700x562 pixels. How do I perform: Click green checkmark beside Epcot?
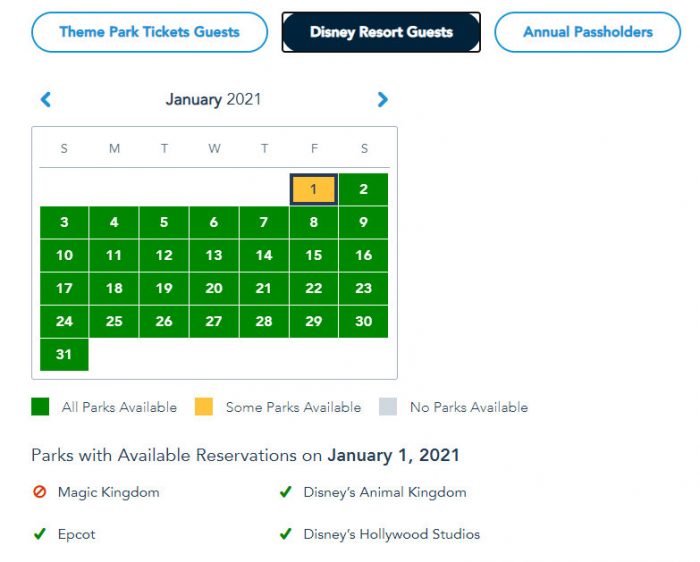pyautogui.click(x=40, y=534)
